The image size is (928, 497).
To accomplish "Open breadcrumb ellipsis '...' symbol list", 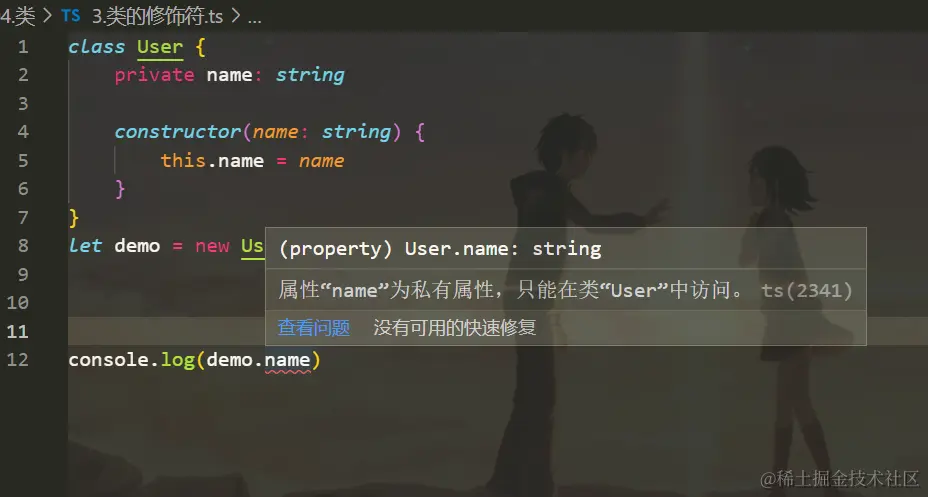I will click(x=254, y=18).
